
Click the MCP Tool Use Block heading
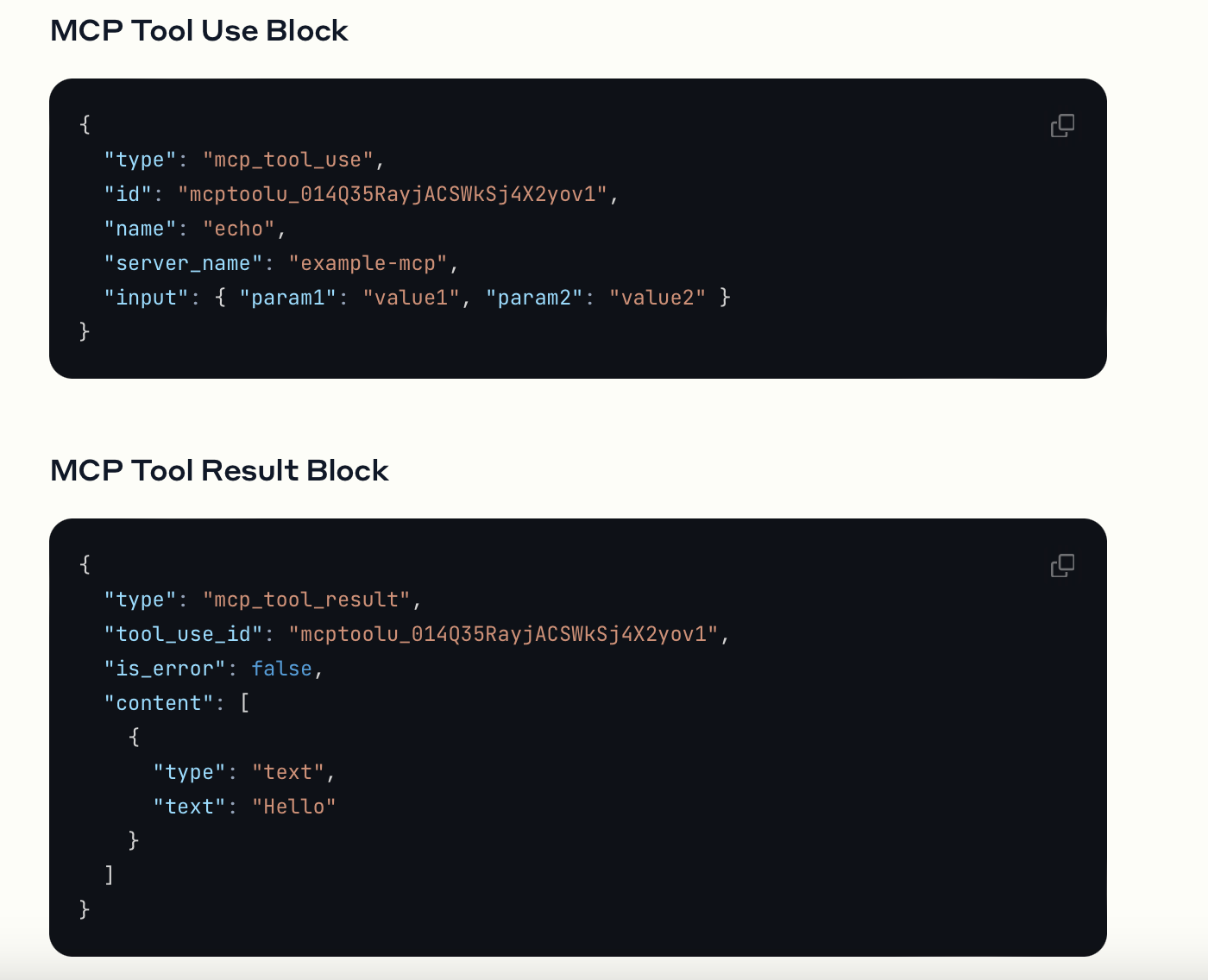tap(199, 31)
